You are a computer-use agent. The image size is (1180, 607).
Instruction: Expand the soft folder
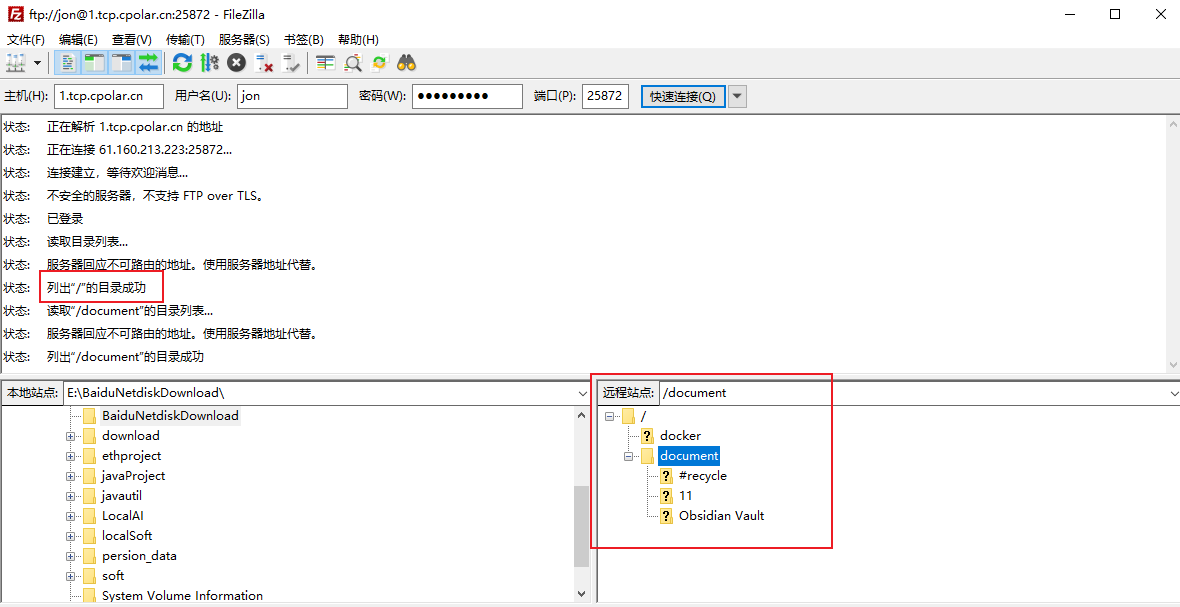tap(71, 576)
